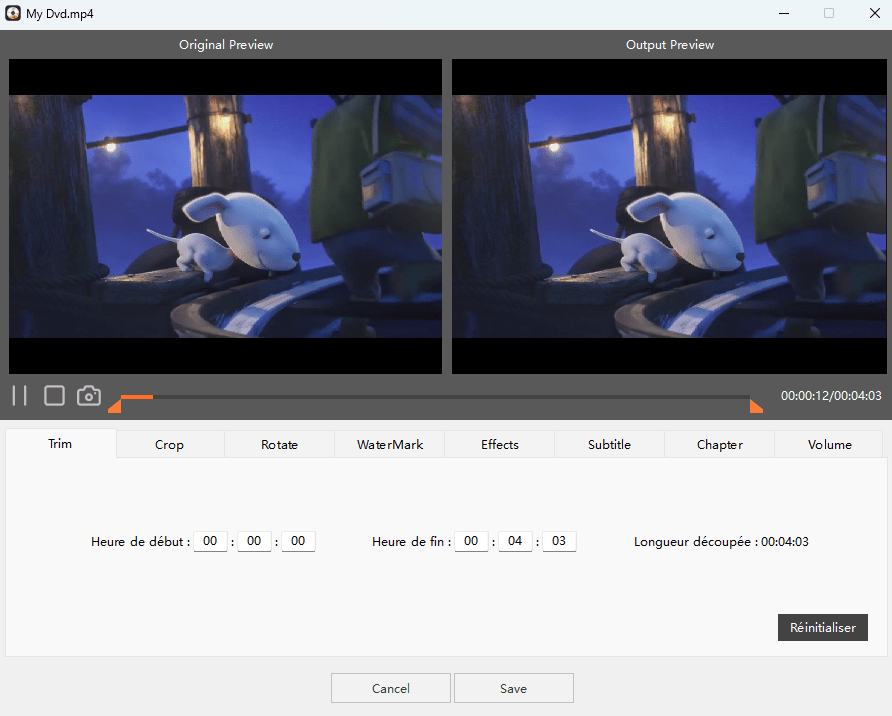892x716 pixels.
Task: Open the Volume tab
Action: click(x=829, y=444)
